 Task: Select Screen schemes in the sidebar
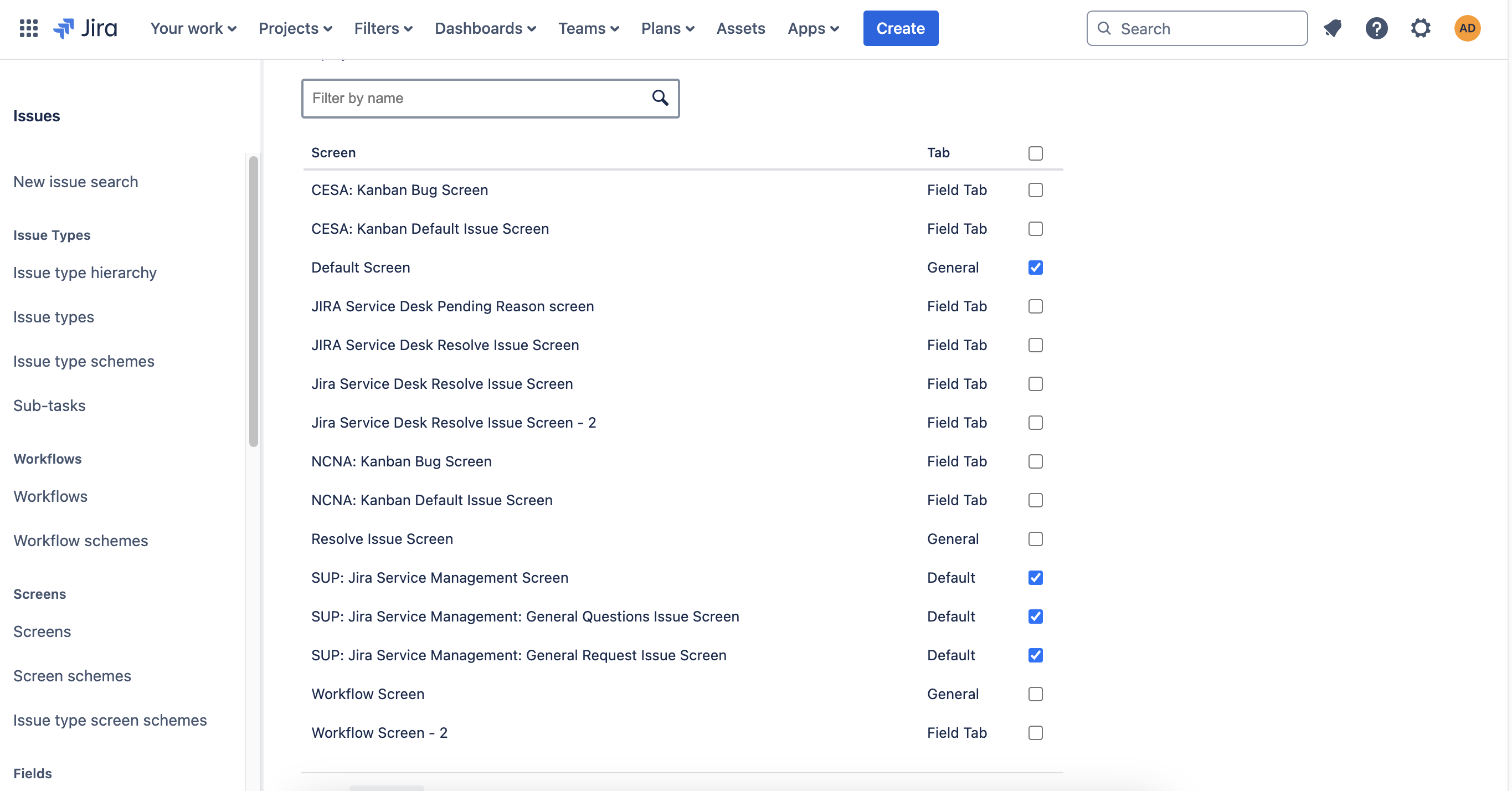point(72,676)
